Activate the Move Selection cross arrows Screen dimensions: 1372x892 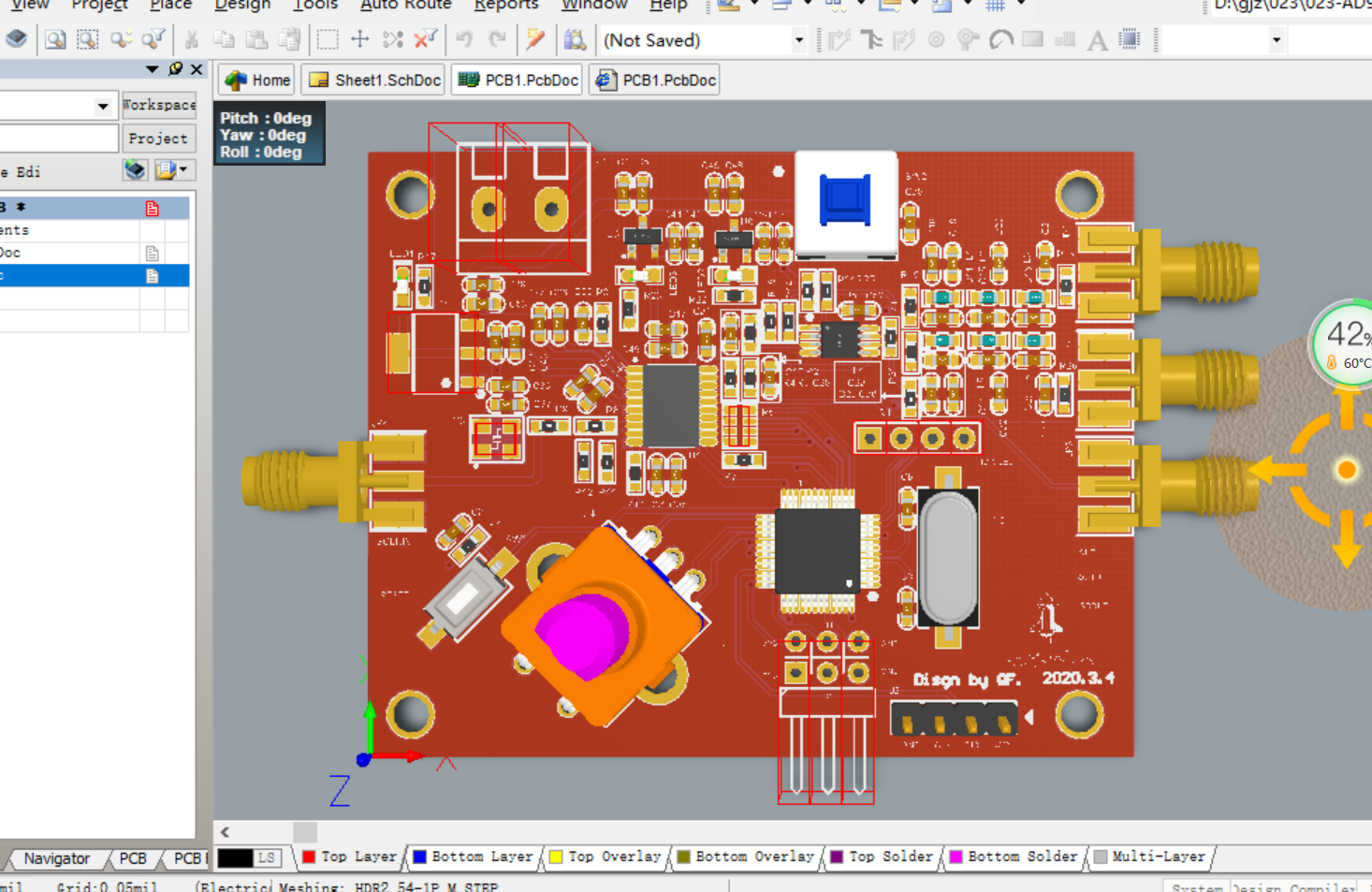pyautogui.click(x=359, y=39)
